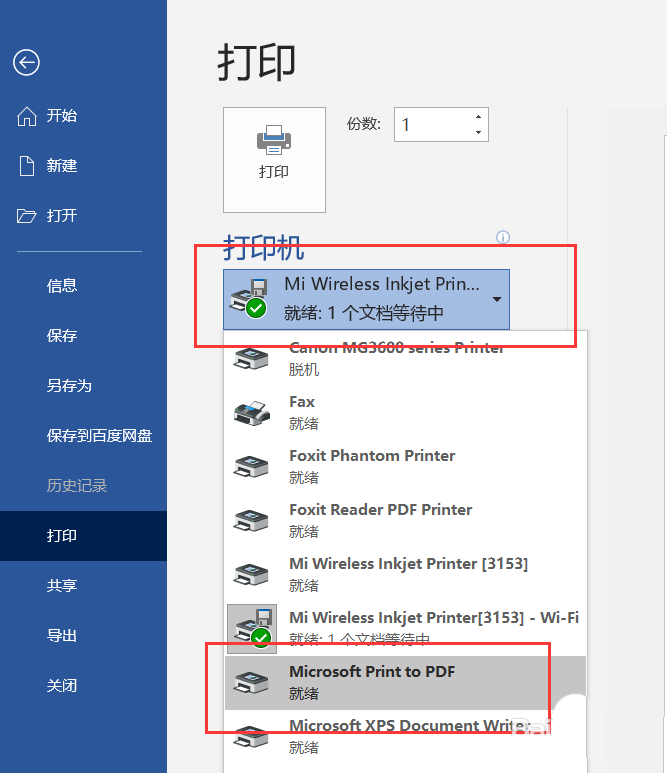667x773 pixels.
Task: Click the info icon next to 打印机 heading
Action: (503, 237)
